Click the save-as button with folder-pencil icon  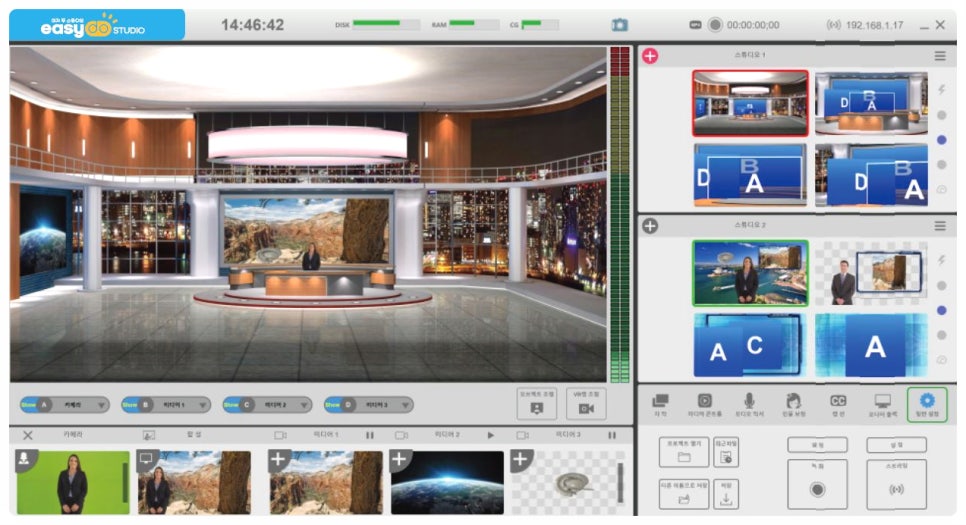[x=684, y=494]
